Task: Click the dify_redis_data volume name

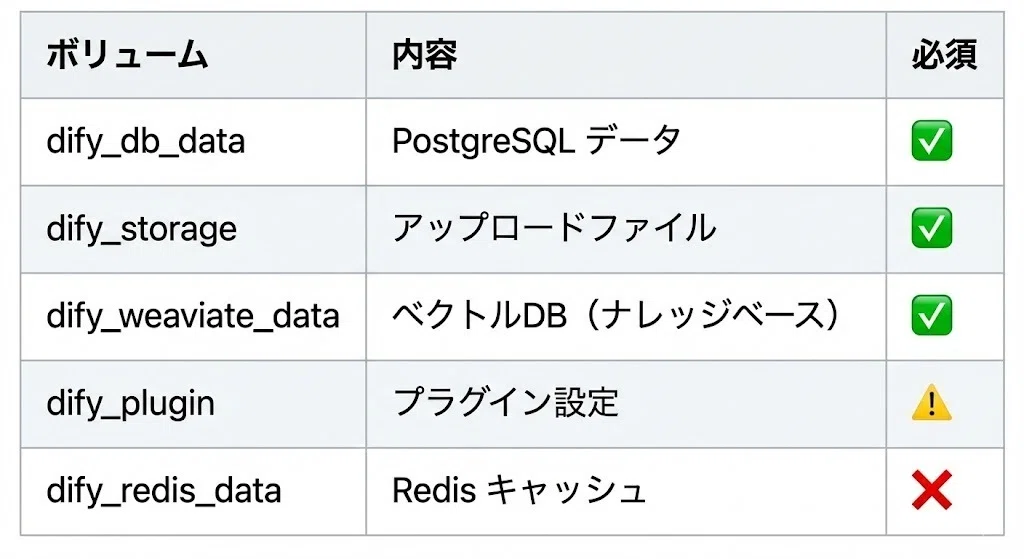Action: click(164, 490)
